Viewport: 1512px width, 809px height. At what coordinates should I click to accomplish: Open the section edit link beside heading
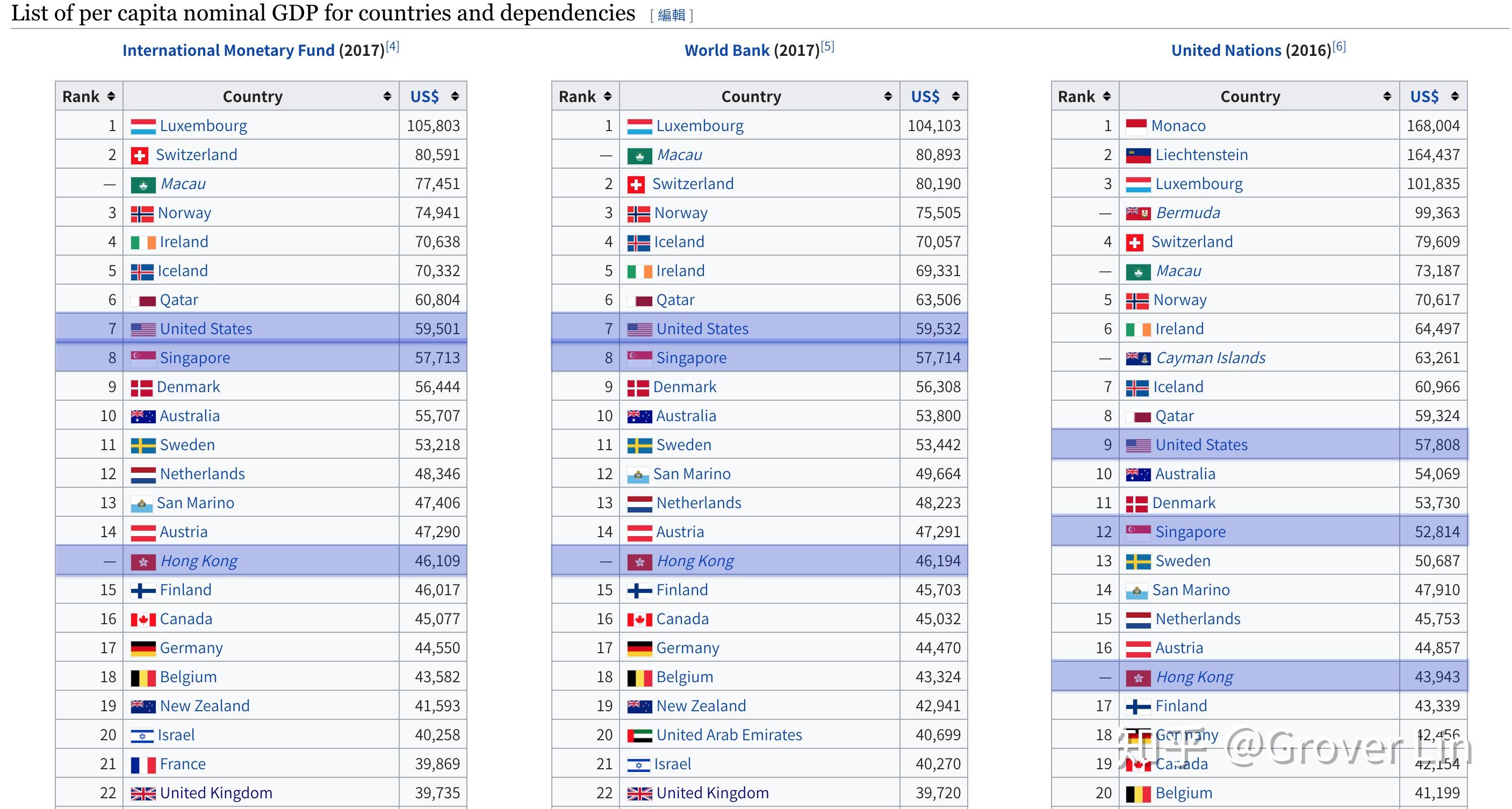672,15
